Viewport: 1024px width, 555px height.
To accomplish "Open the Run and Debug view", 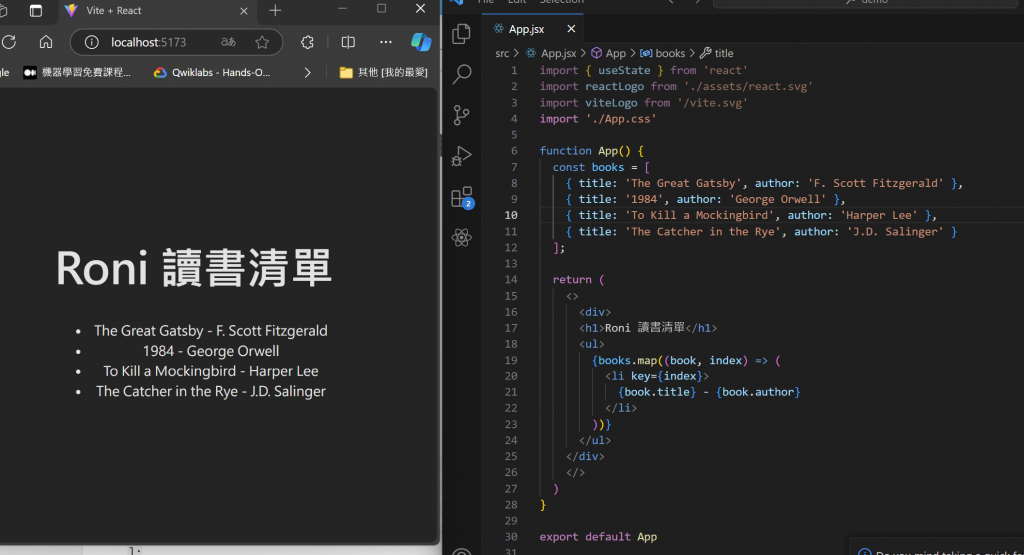I will pos(462,156).
